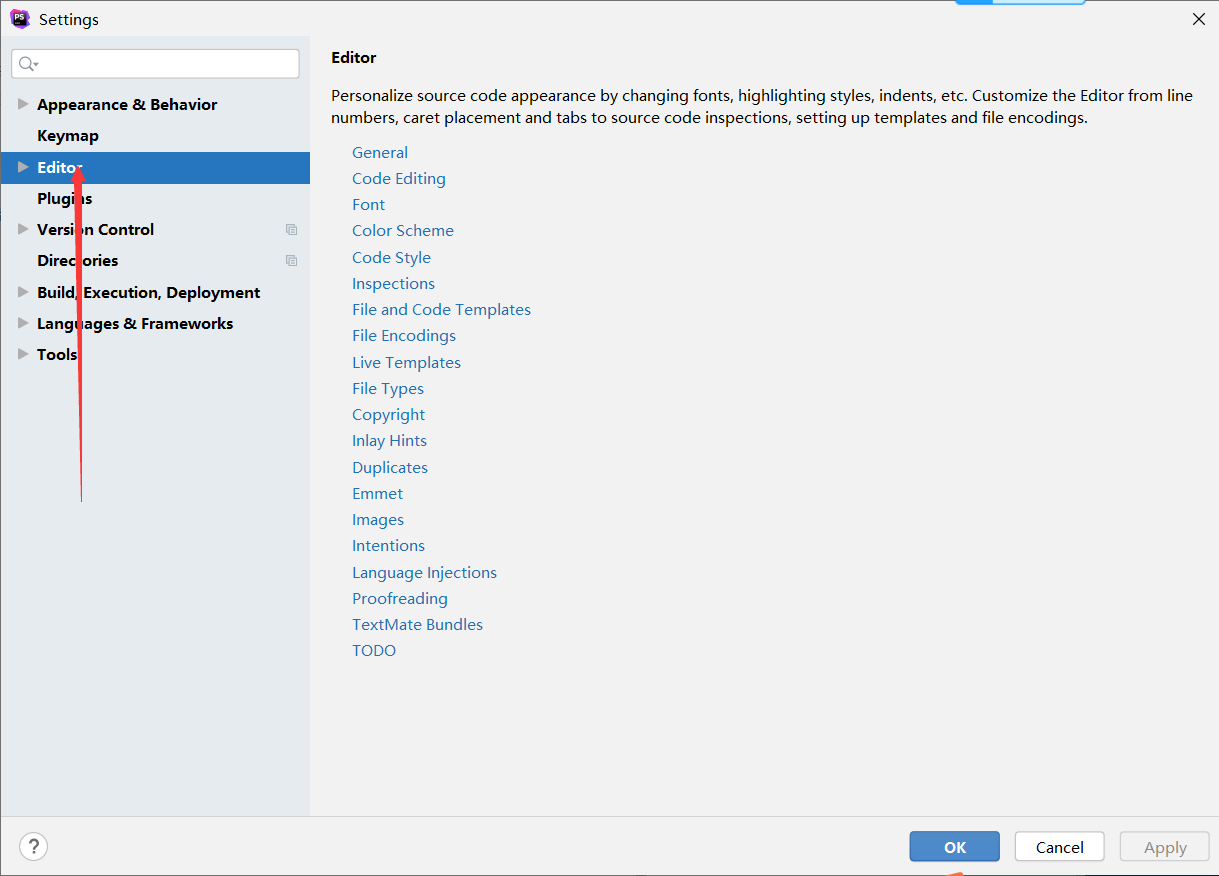The width and height of the screenshot is (1219, 876).
Task: Close the Settings dialog window
Action: (1198, 19)
